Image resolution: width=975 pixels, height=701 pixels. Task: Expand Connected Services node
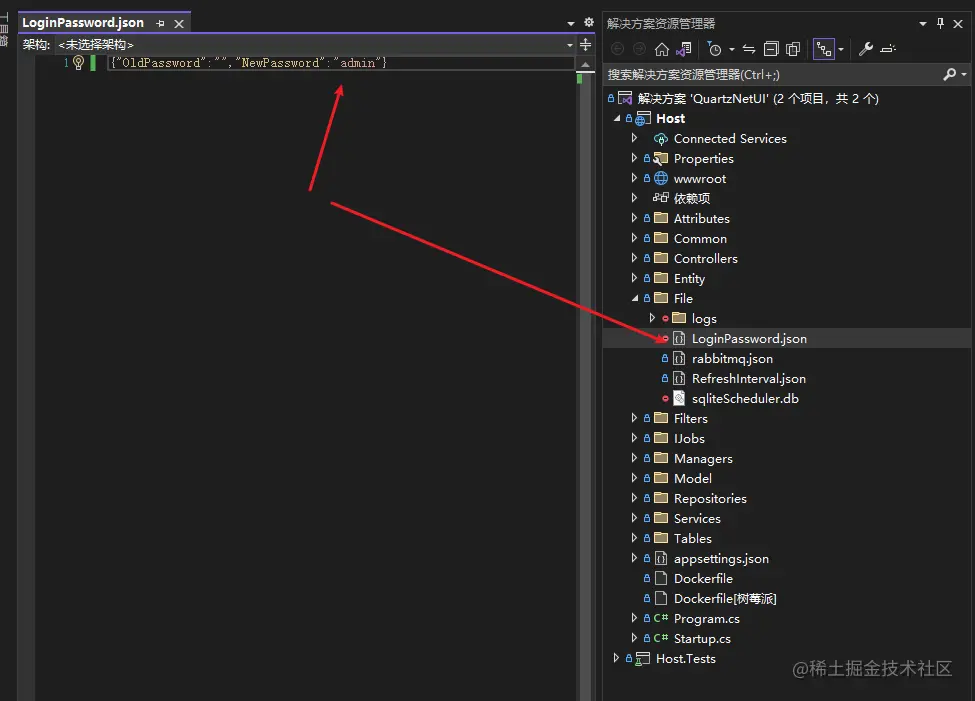coord(634,138)
